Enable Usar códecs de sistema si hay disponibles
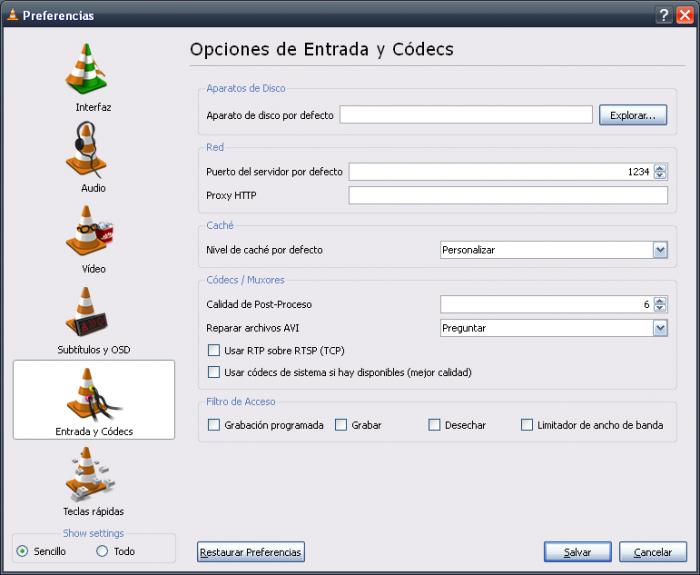The height and width of the screenshot is (575, 700). point(214,372)
